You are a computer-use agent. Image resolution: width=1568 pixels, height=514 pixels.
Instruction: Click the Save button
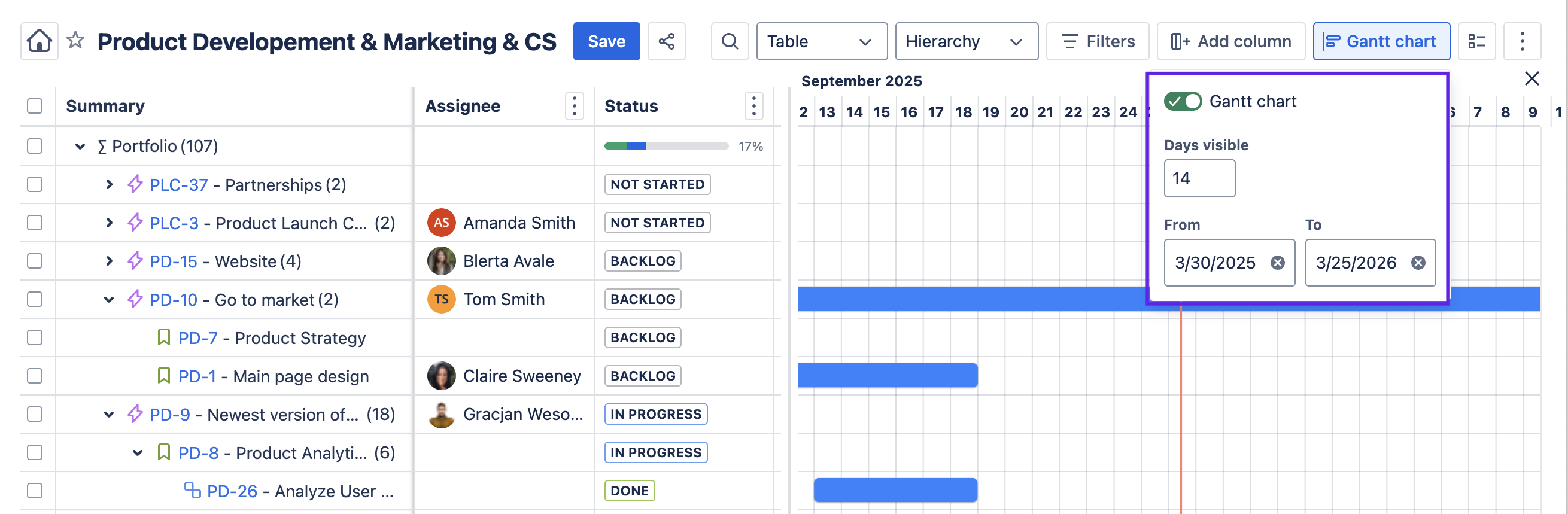(606, 41)
